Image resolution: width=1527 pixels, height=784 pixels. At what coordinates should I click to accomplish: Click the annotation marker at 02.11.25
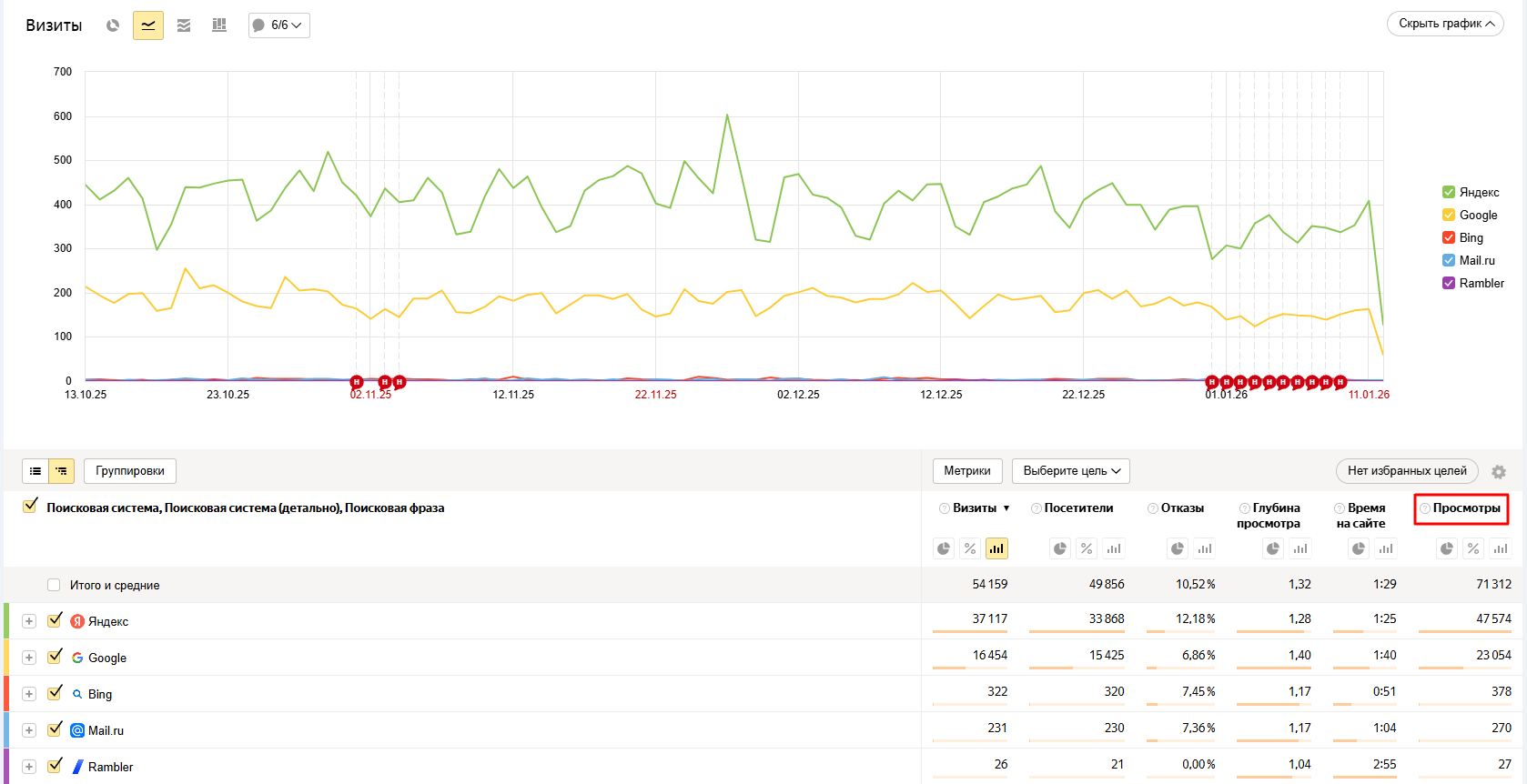pyautogui.click(x=357, y=382)
